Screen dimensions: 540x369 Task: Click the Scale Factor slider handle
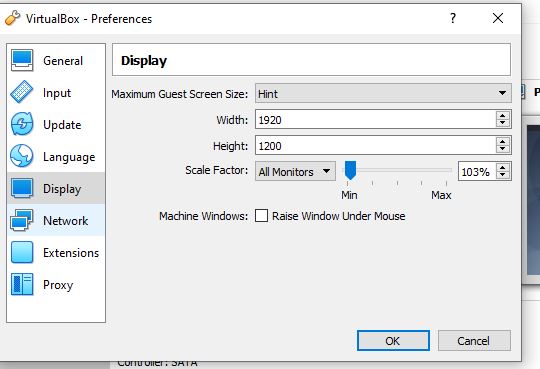click(x=350, y=170)
